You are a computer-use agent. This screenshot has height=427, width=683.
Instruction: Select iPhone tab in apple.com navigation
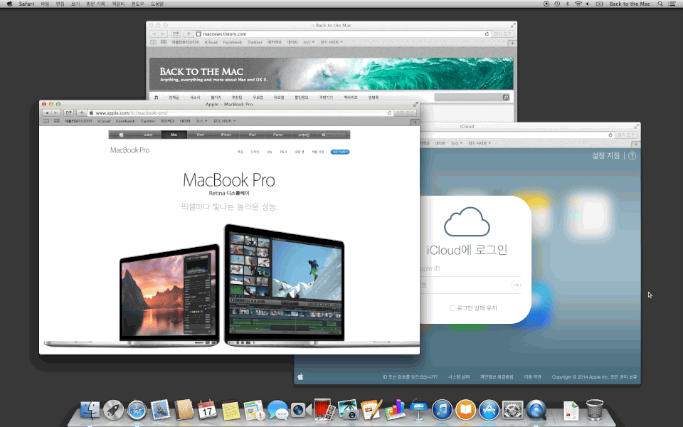[226, 135]
